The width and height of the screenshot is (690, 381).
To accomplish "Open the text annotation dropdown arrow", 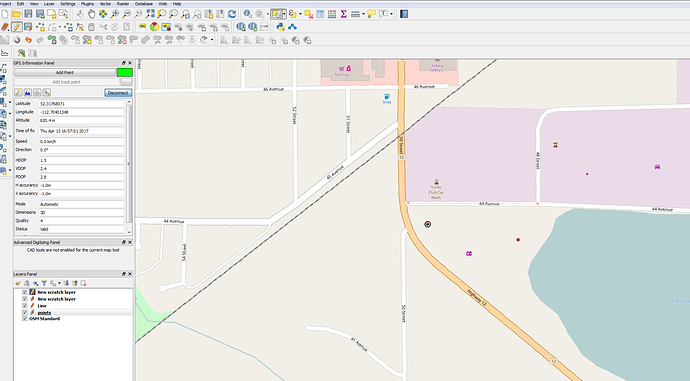I will [x=391, y=14].
